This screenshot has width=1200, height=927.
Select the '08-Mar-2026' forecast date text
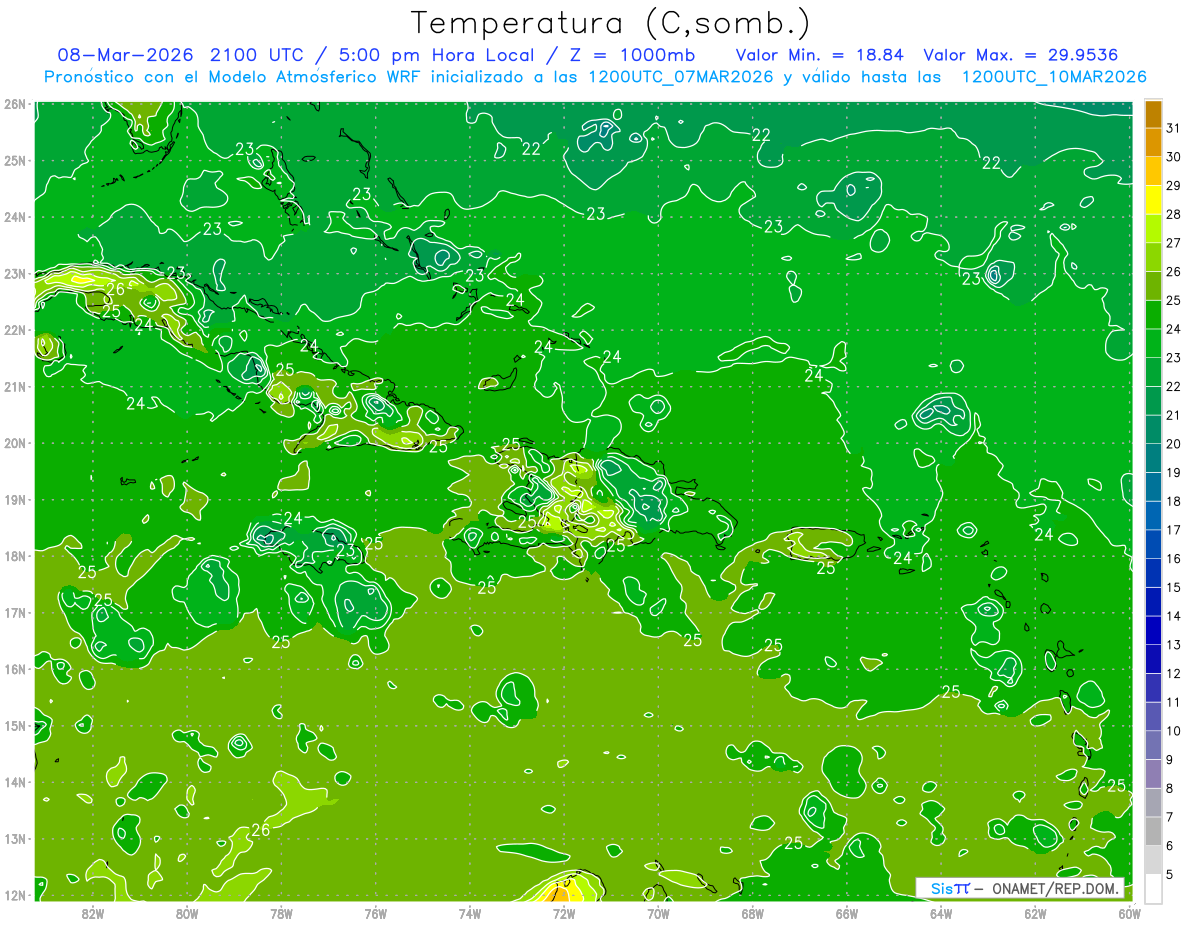tap(127, 54)
